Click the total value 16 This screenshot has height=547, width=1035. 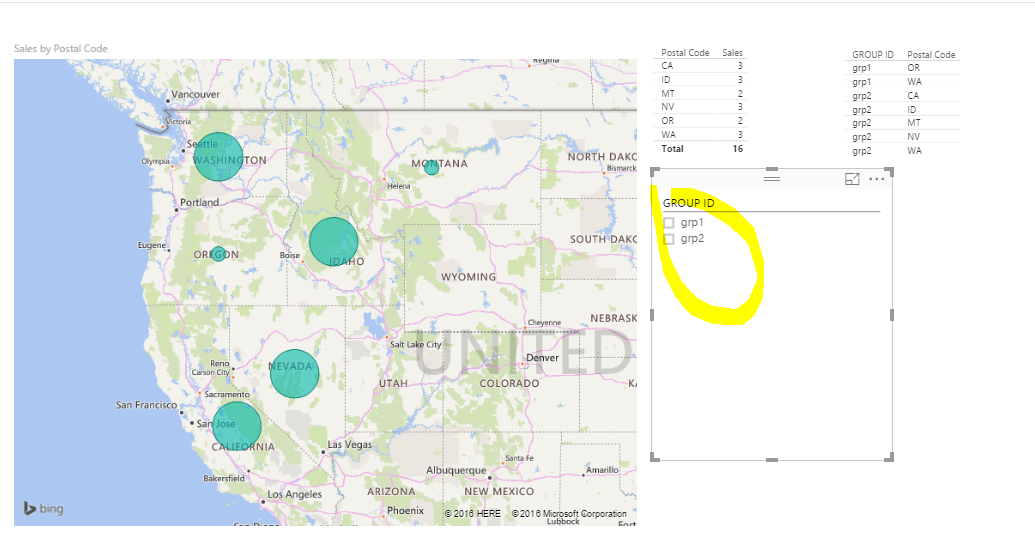tap(737, 148)
